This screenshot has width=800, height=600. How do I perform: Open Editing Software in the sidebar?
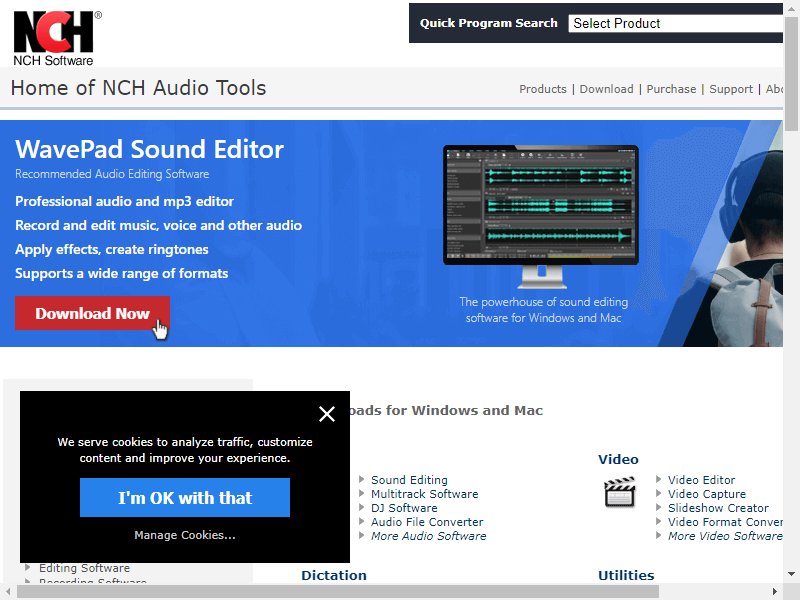[84, 568]
